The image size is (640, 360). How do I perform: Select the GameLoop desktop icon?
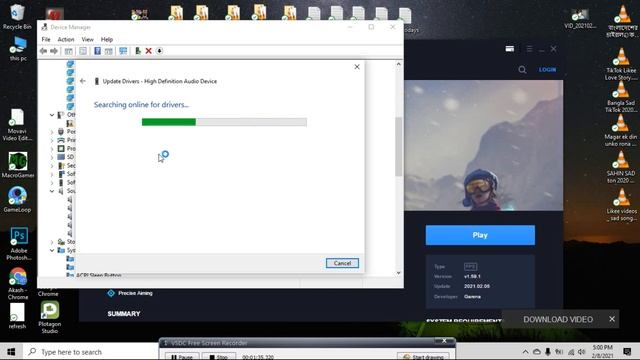coord(17,199)
